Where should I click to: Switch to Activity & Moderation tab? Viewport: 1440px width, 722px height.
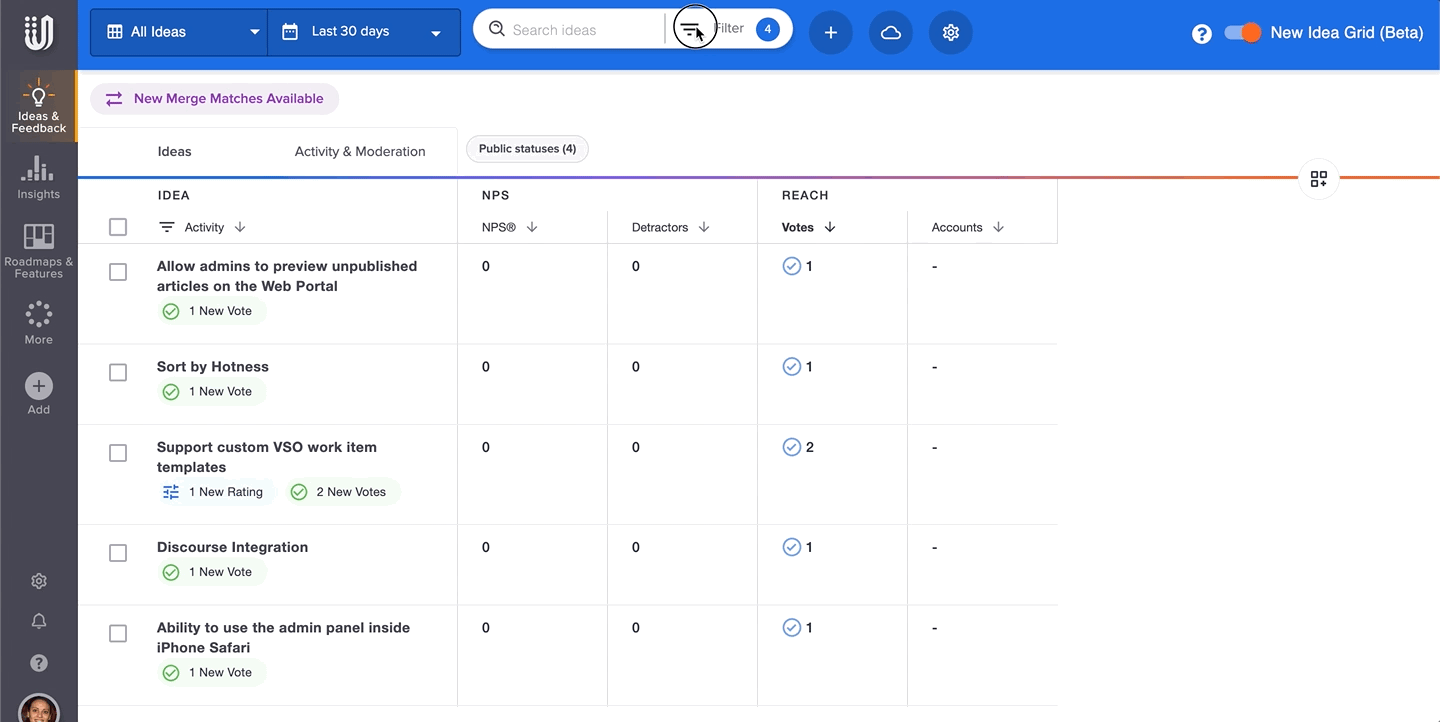click(360, 151)
